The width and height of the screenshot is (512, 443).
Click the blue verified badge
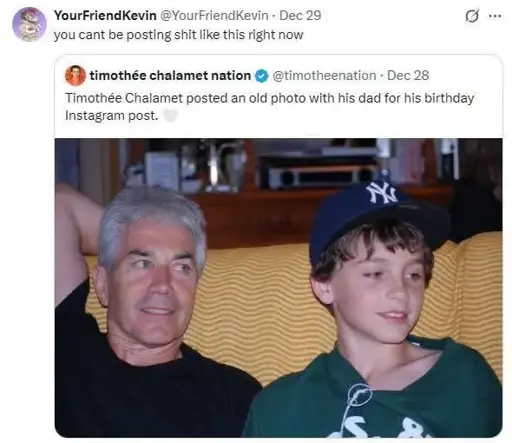point(262,76)
